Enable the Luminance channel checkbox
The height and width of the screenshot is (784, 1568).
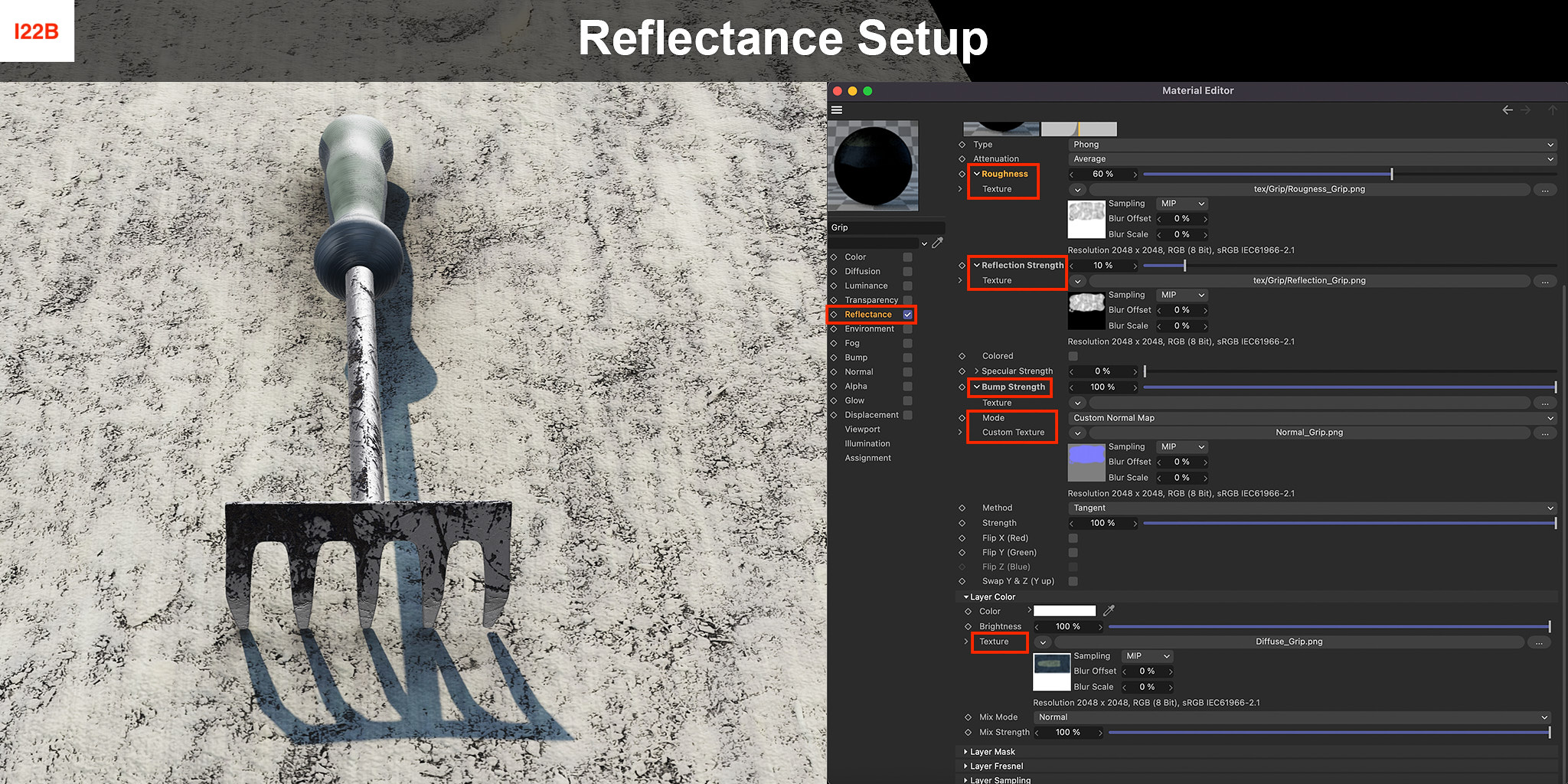908,286
